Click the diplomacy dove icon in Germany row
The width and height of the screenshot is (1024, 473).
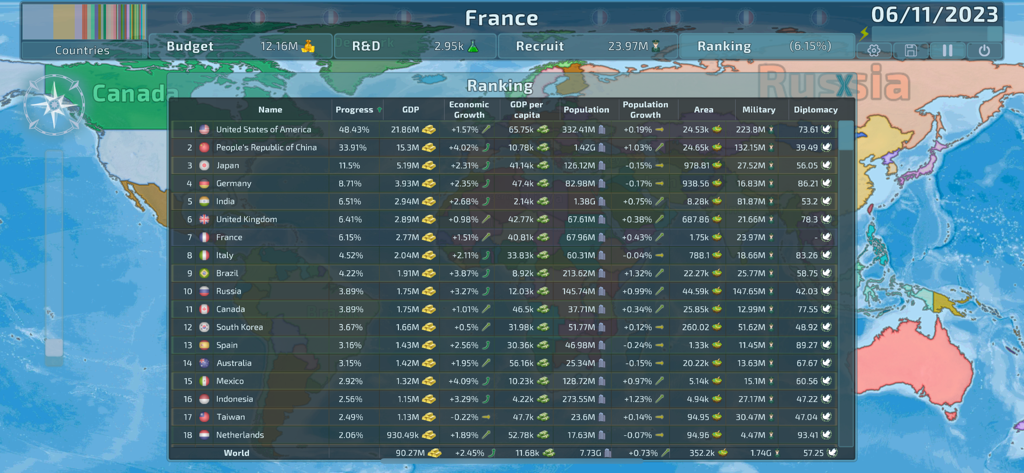click(827, 184)
